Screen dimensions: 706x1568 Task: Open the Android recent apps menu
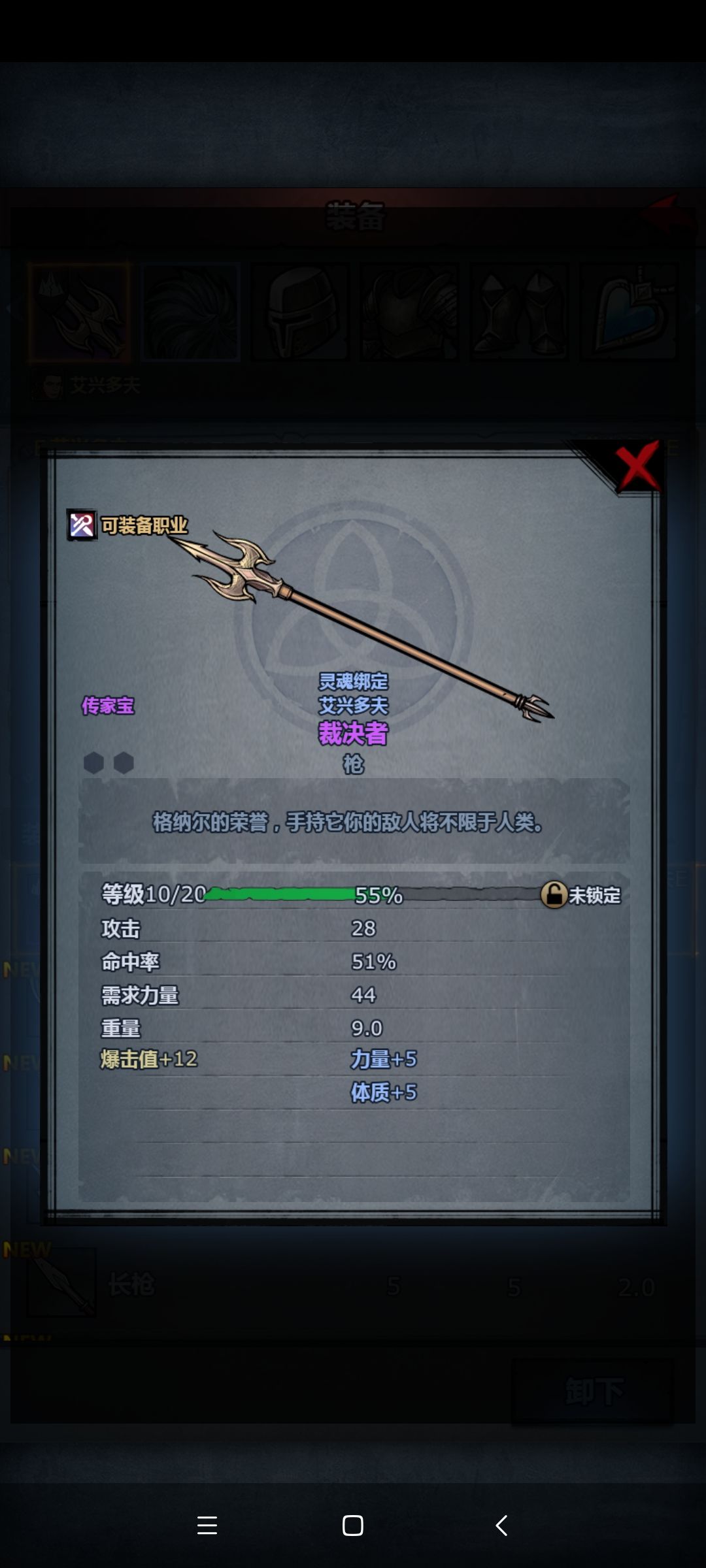click(207, 1526)
